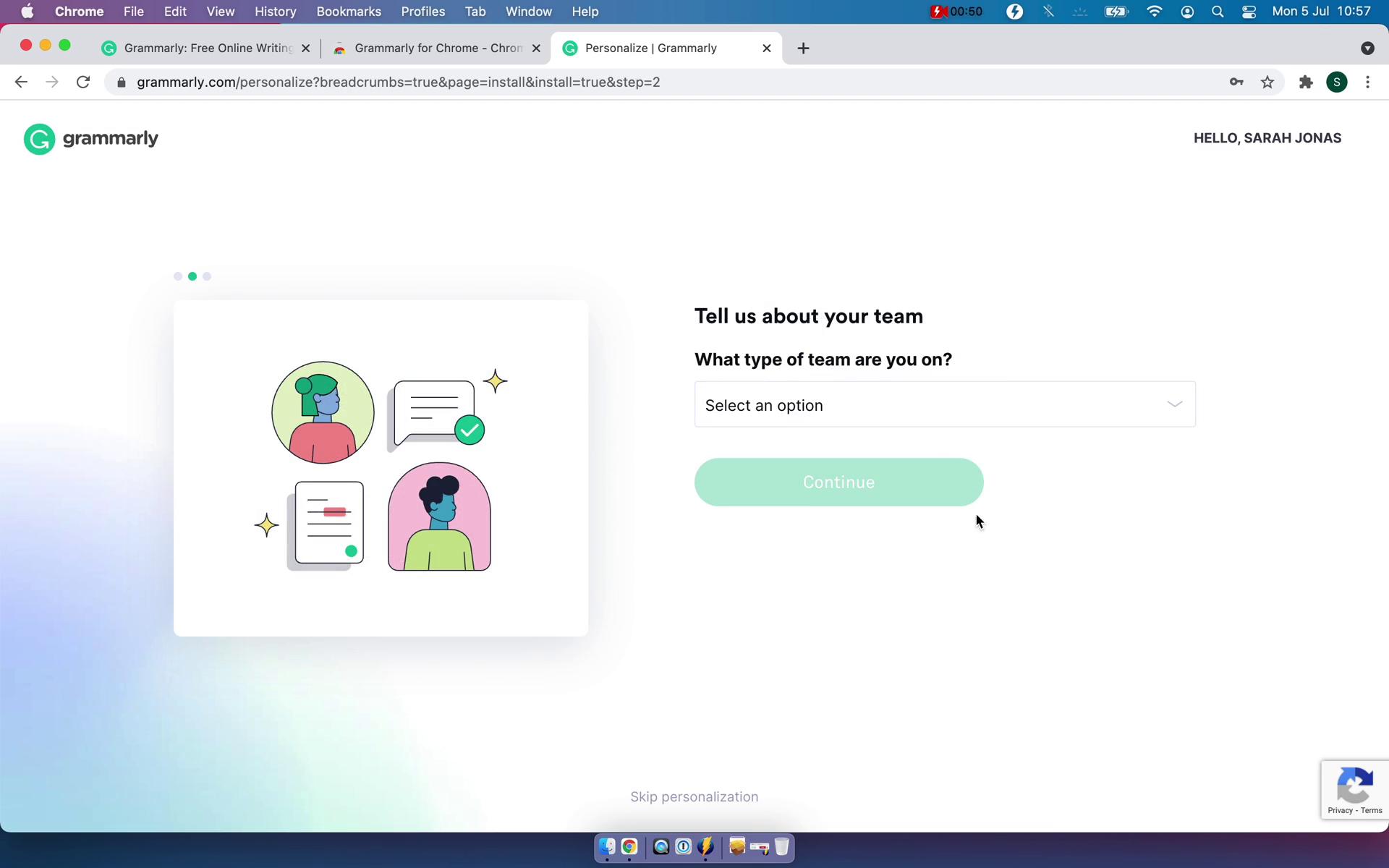Bookmark this page with the star
1389x868 pixels.
(x=1267, y=82)
